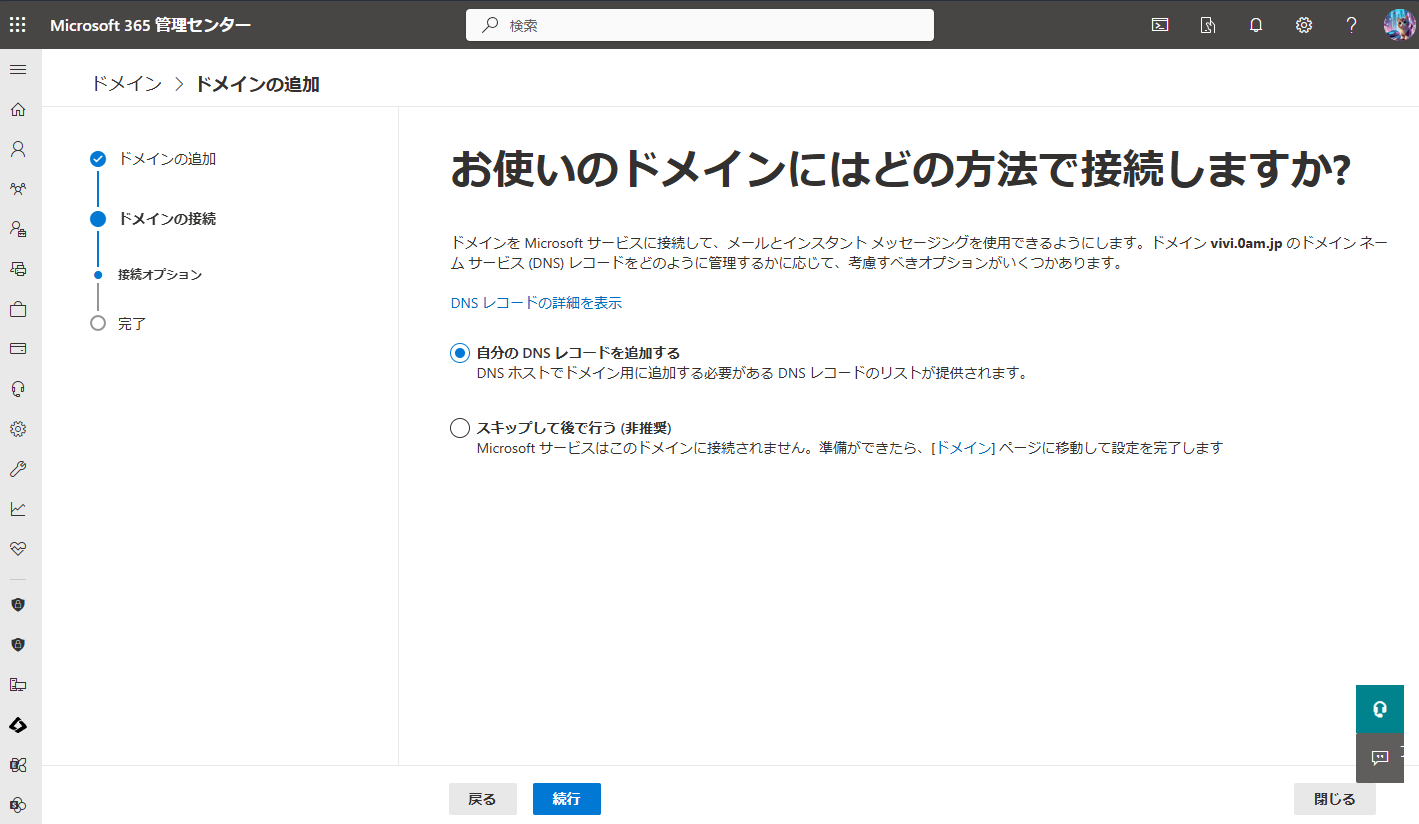Open Teams and groups icon in sidebar
This screenshot has height=824, width=1419.
(x=18, y=189)
